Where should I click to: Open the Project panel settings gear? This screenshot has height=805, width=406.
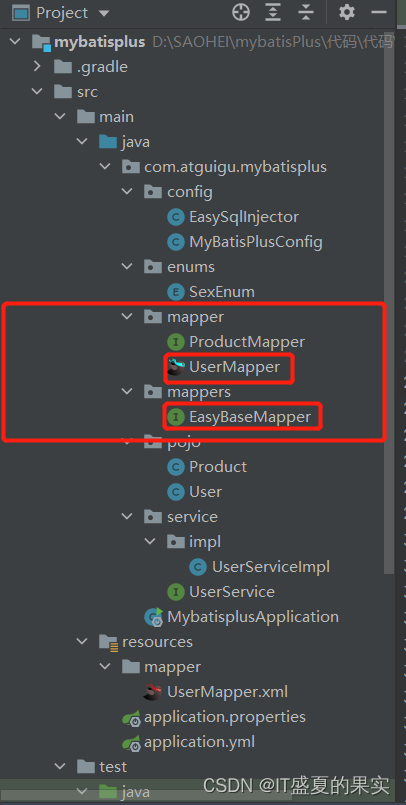(x=346, y=12)
